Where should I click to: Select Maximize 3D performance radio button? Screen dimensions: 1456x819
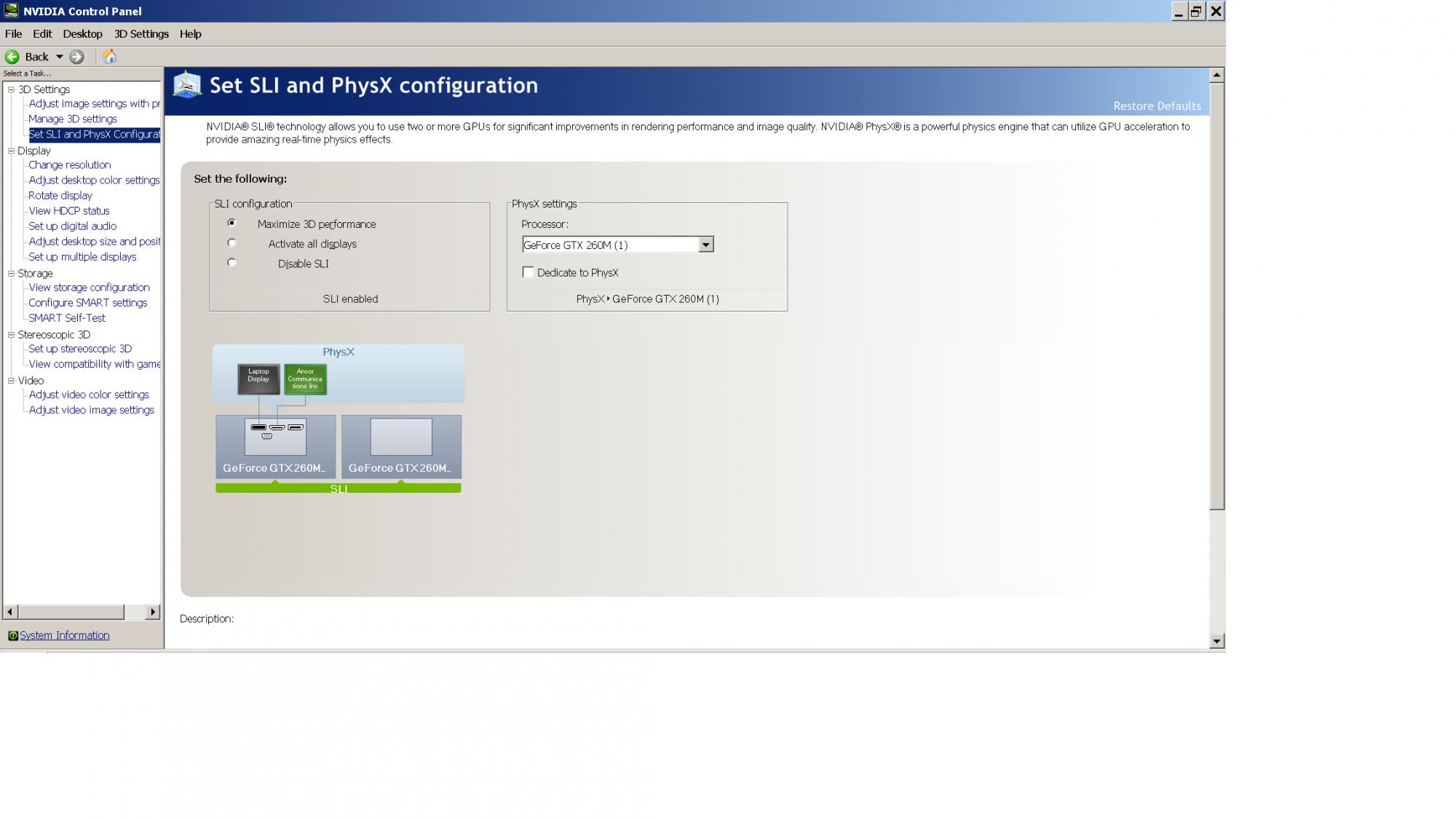(x=232, y=223)
